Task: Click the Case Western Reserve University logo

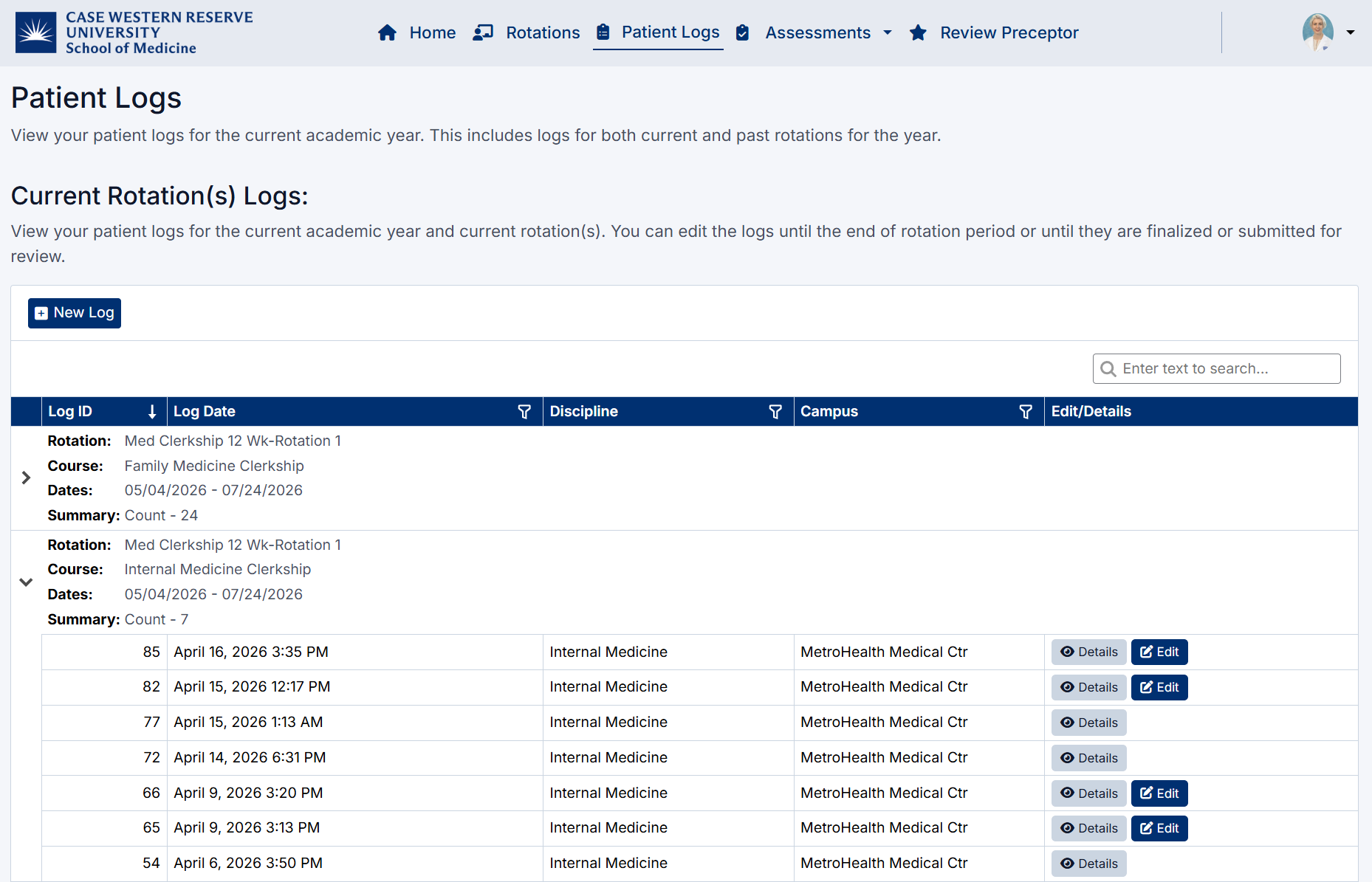Action: click(131, 32)
